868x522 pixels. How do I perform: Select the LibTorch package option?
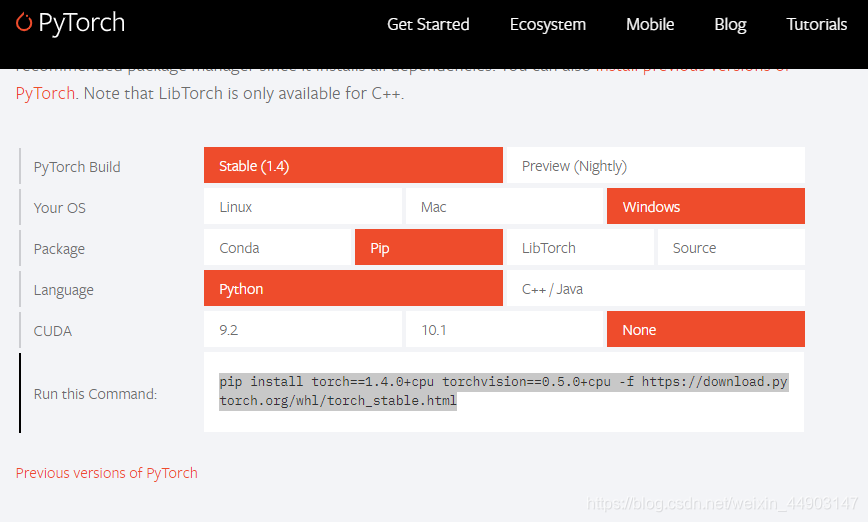coord(580,247)
